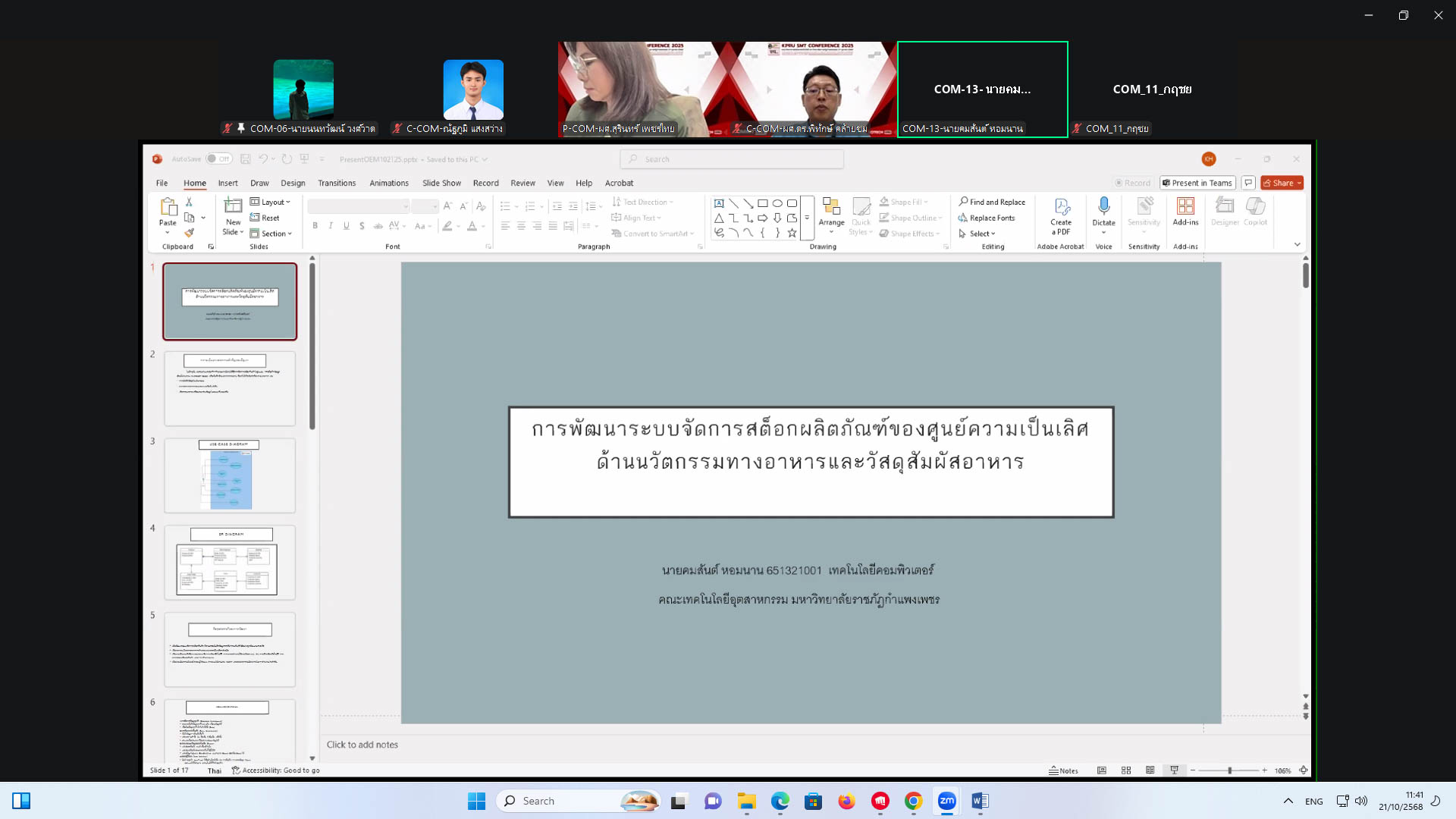The width and height of the screenshot is (1456, 819).
Task: Click the Dictate microphone icon
Action: [1103, 206]
